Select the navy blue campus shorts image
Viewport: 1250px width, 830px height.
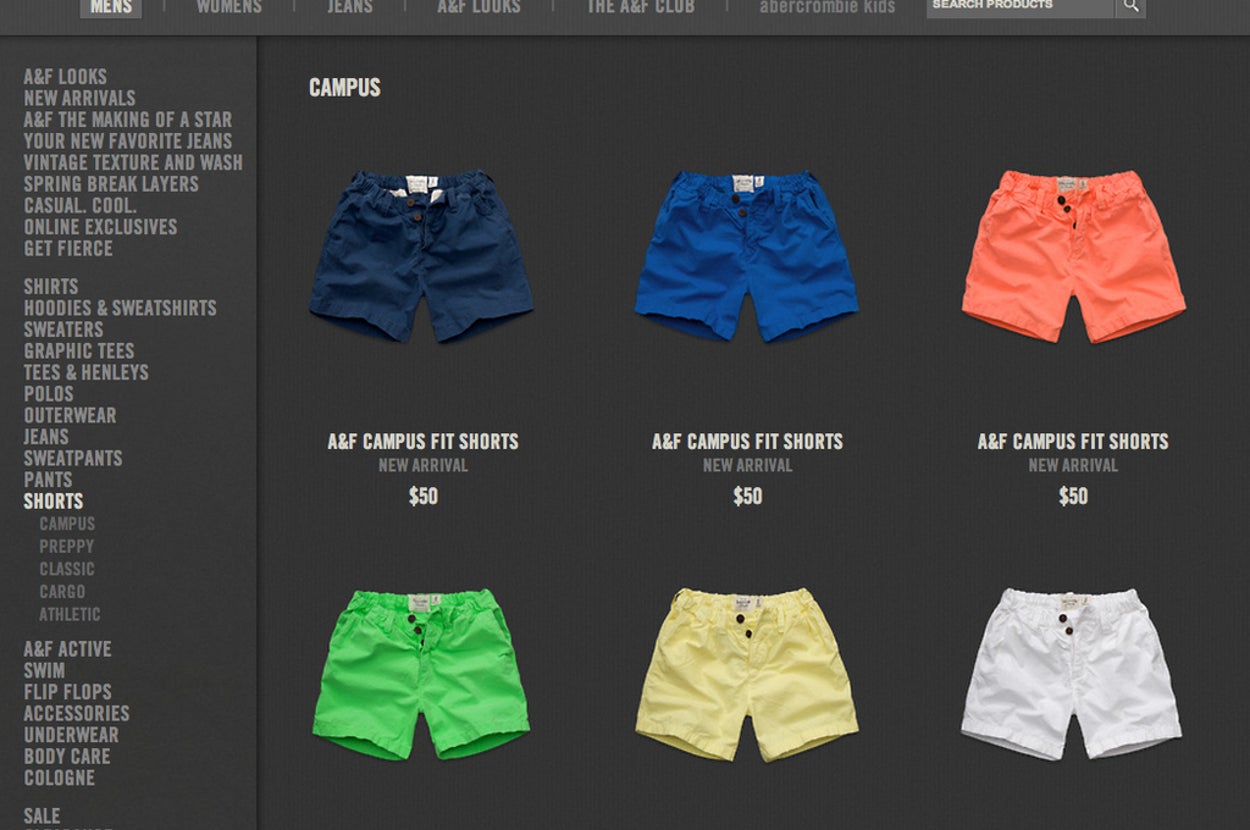coord(421,256)
